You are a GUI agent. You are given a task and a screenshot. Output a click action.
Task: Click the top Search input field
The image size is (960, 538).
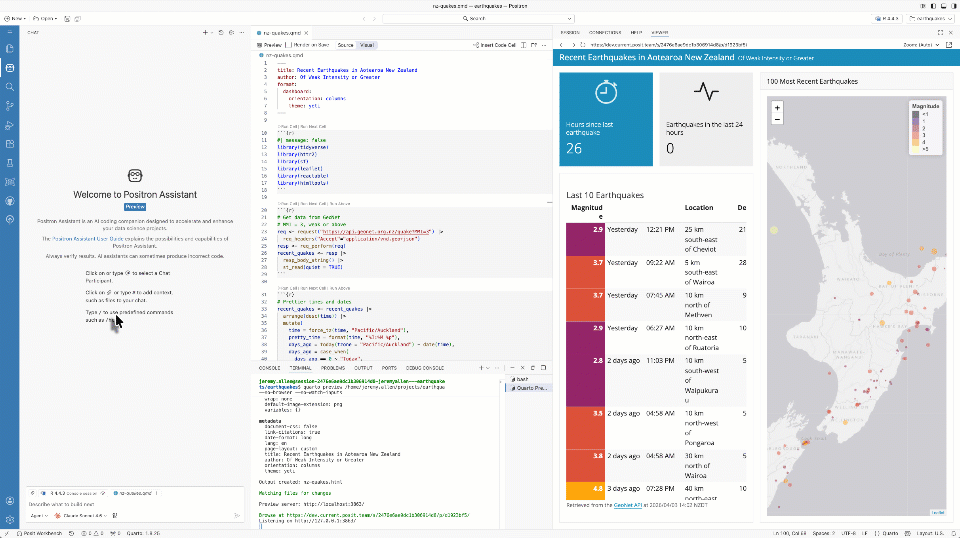click(480, 18)
